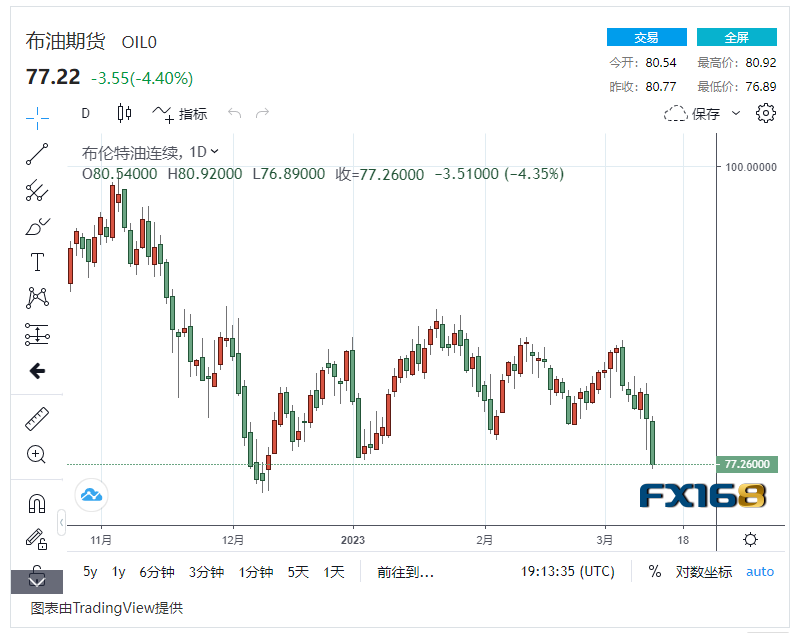Viewport: 800px width, 633px height.
Task: Expand the save layout dropdown arrow
Action: click(x=736, y=113)
